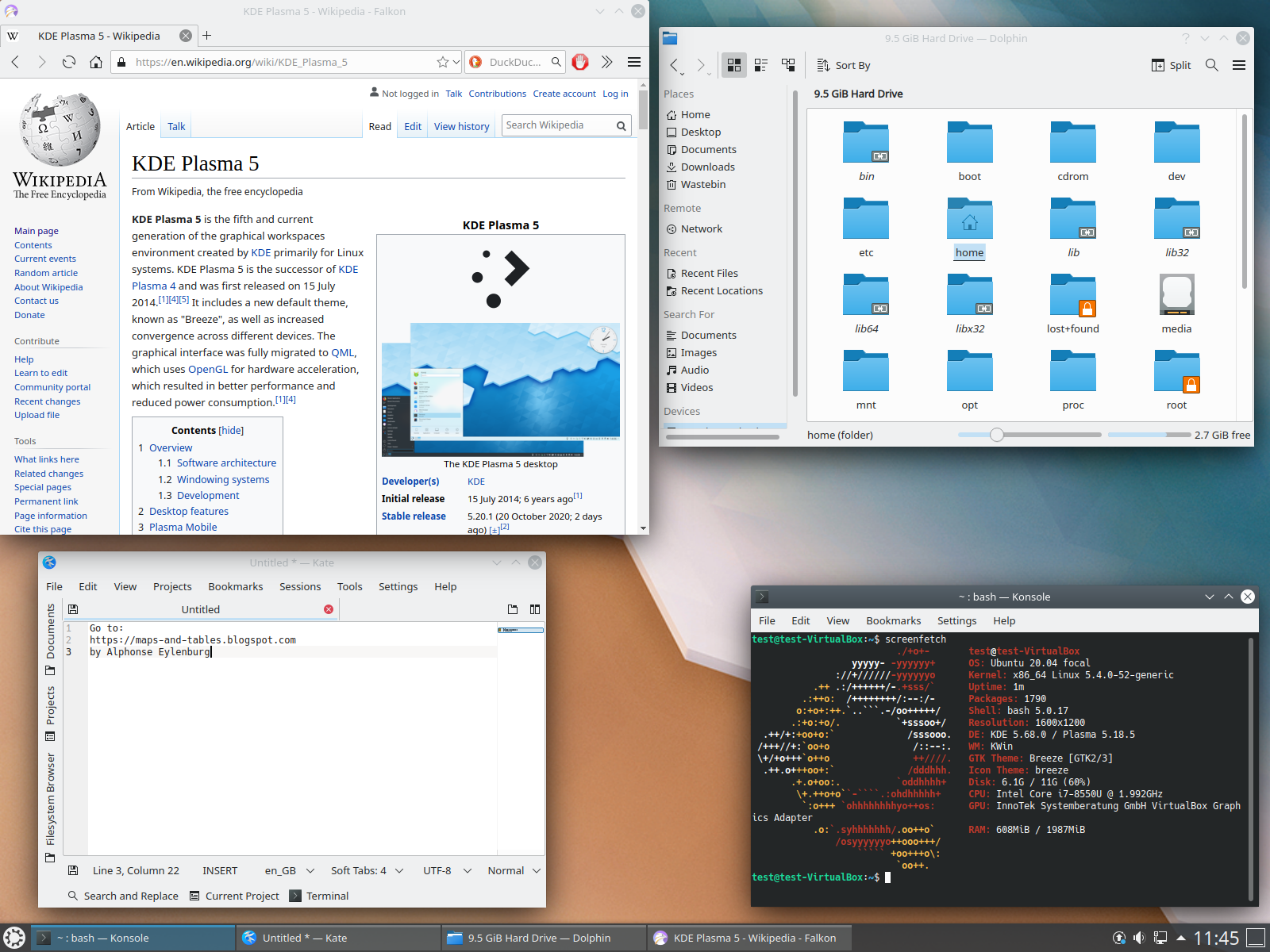Open Bookmarks menu in Kate

point(235,586)
